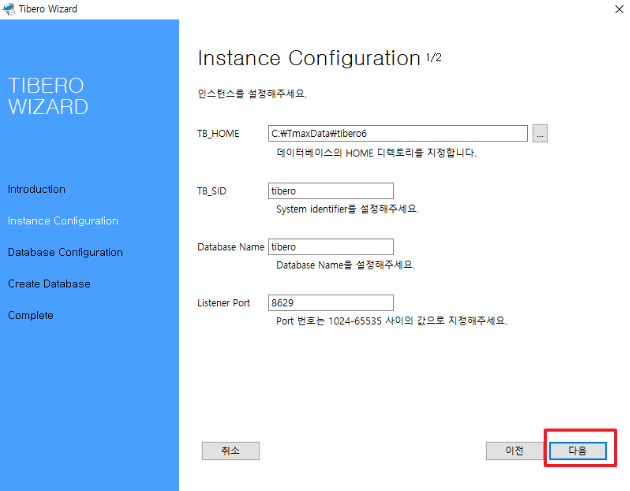The height and width of the screenshot is (491, 630).
Task: Click the 취소 (Cancel) button
Action: [231, 451]
